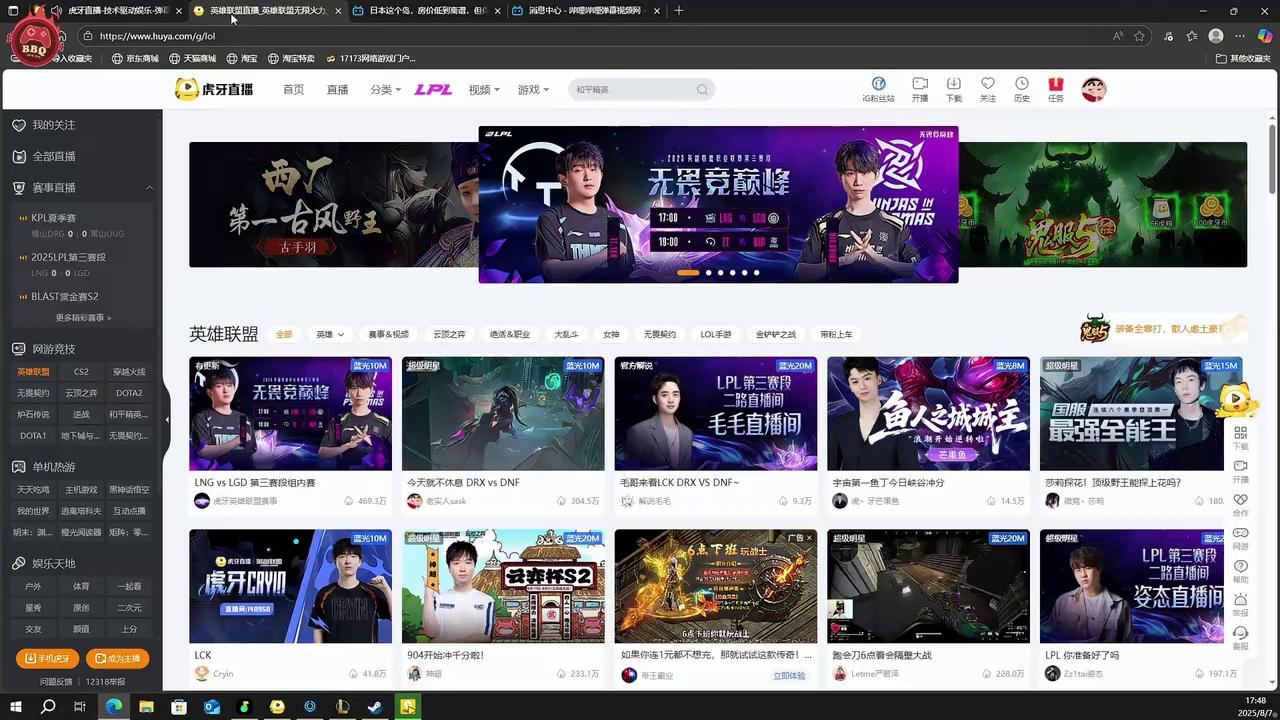This screenshot has width=1280, height=720.
Task: Click the page vertical scrollbar
Action: [x=1273, y=160]
